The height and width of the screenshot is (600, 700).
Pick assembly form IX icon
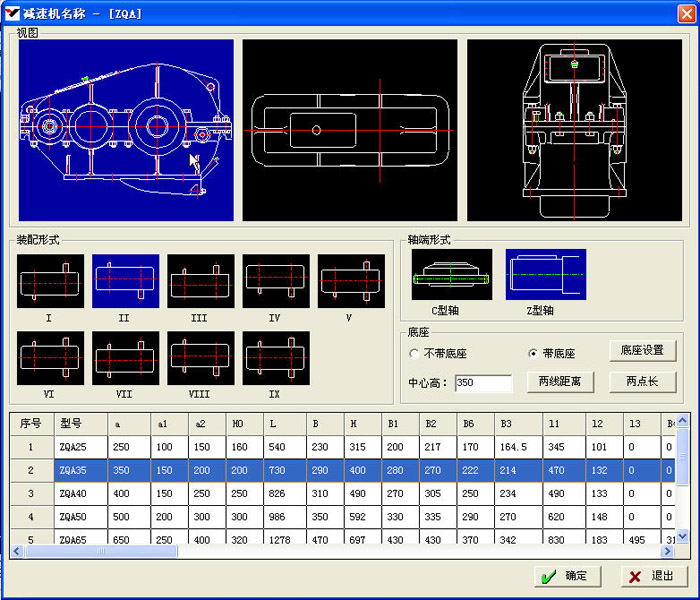point(275,357)
